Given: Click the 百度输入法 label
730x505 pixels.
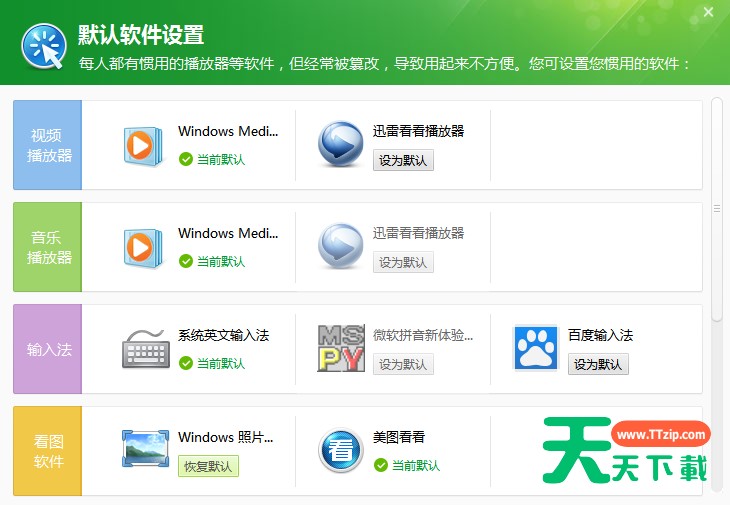Looking at the screenshot, I should (x=600, y=335).
